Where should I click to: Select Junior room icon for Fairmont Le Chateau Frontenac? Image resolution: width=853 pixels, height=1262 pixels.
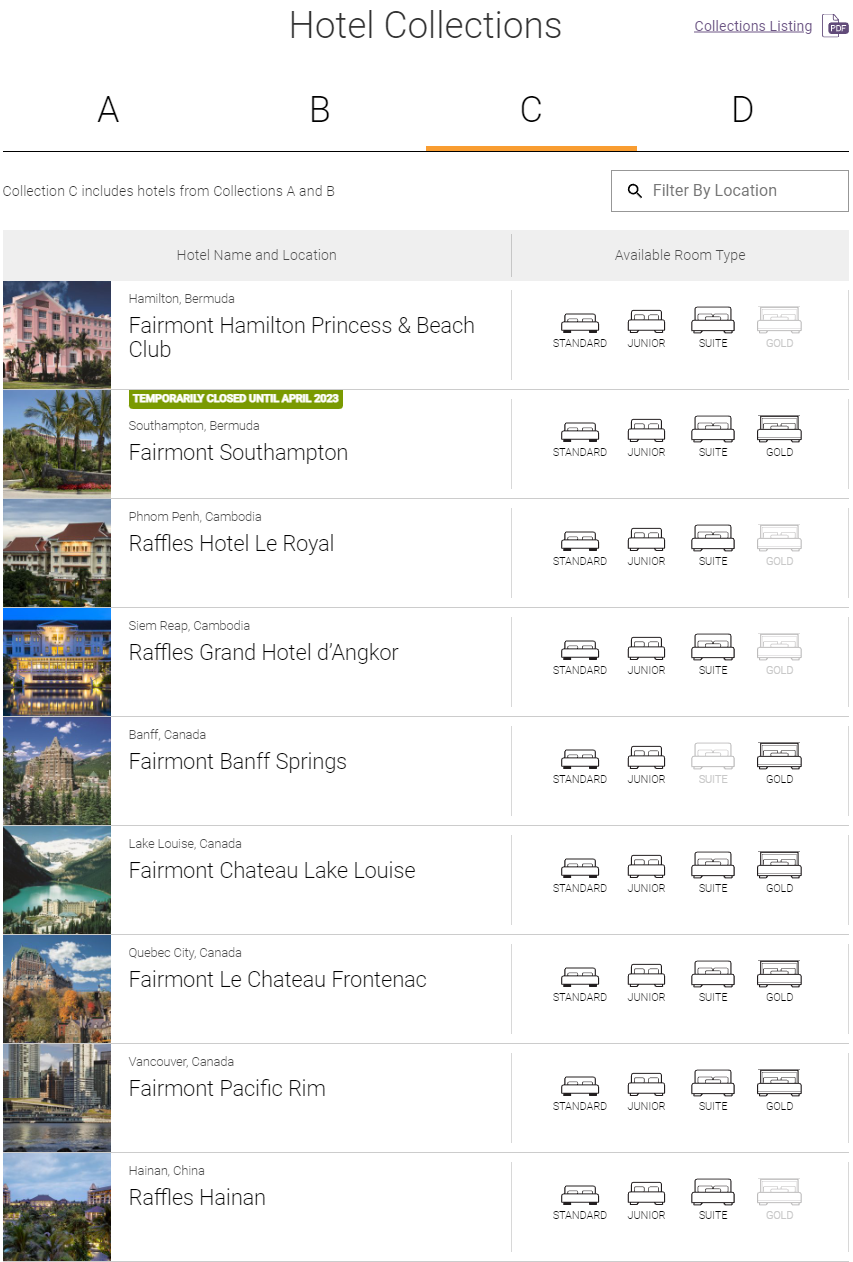tap(646, 974)
